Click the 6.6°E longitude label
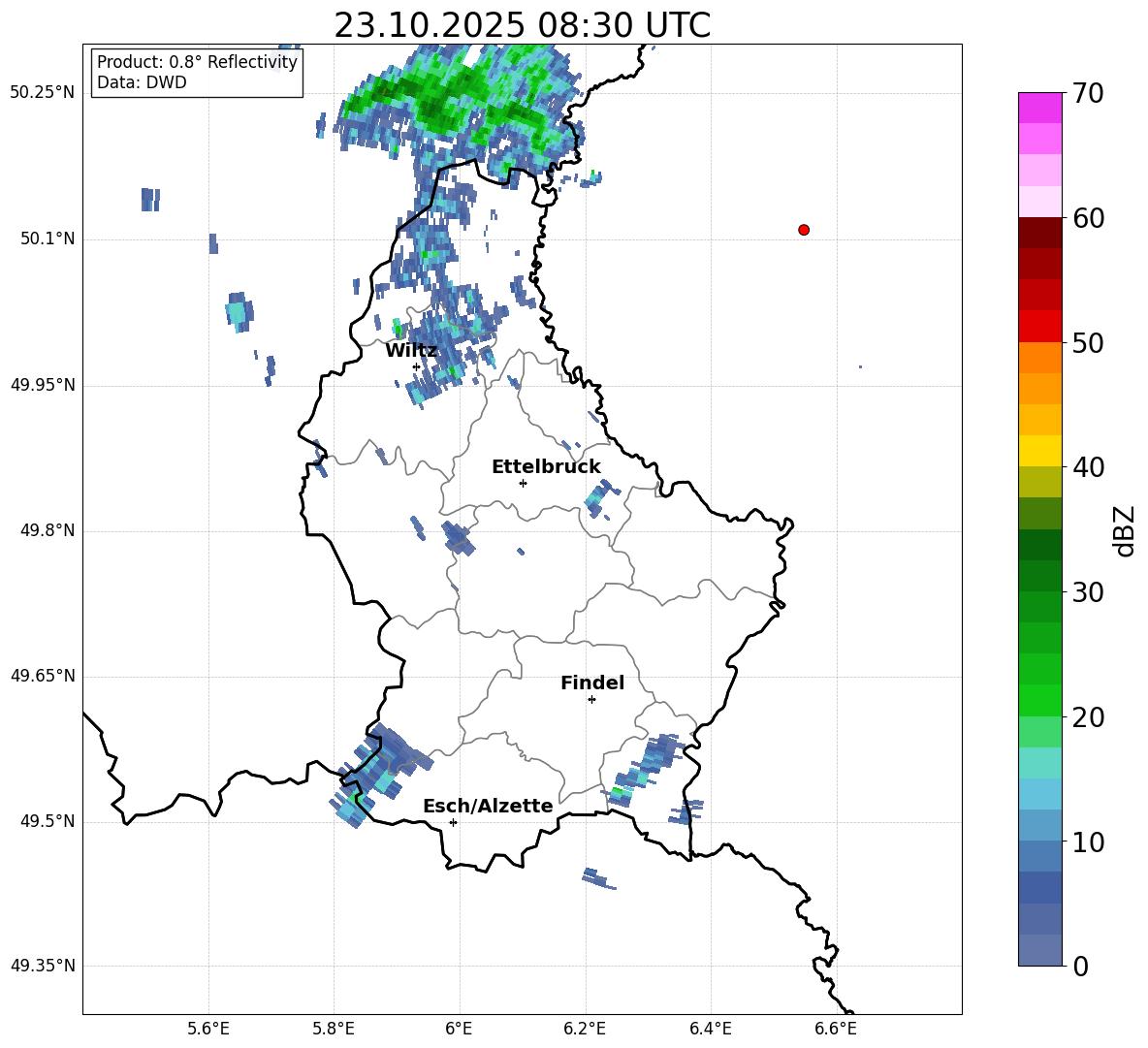 (836, 1029)
